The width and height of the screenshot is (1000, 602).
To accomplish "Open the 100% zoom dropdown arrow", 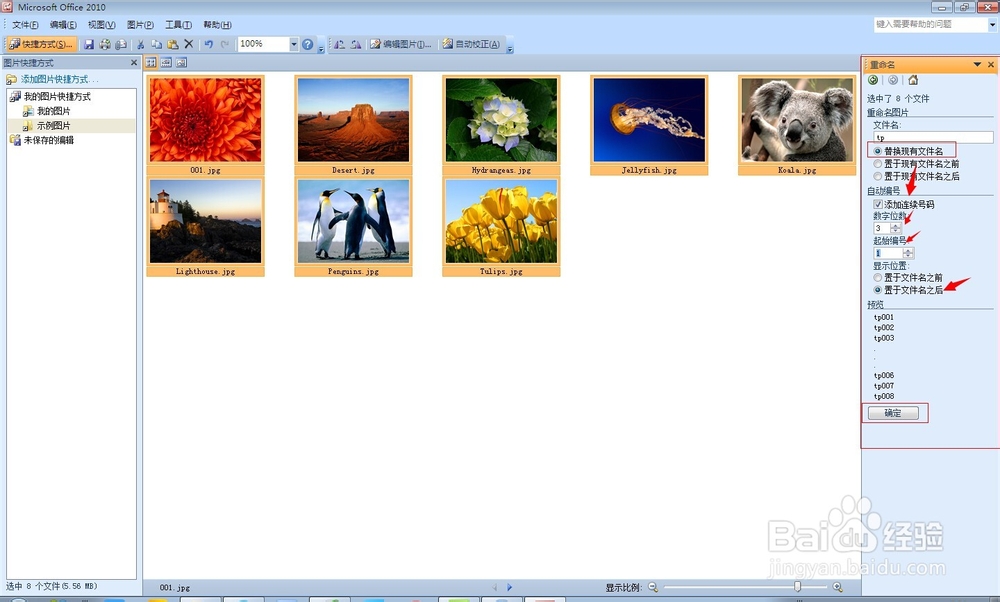I will tap(293, 44).
